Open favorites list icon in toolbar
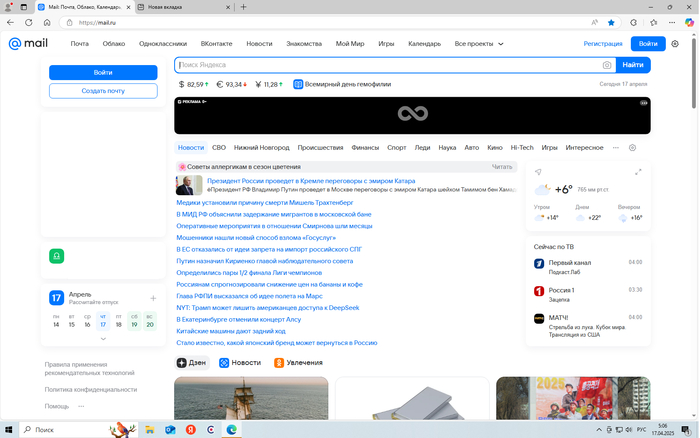This screenshot has height=438, width=700. tap(654, 22)
